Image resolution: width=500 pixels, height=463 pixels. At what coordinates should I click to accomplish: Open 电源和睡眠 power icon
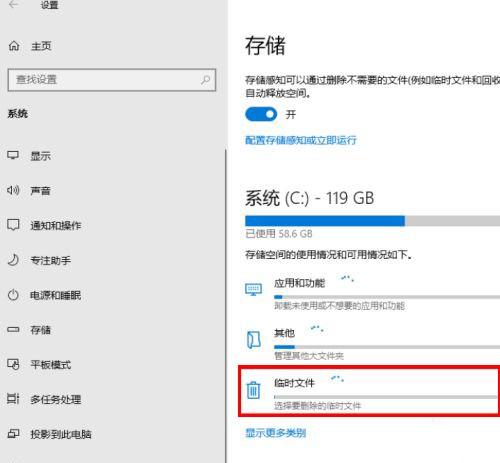[13, 295]
